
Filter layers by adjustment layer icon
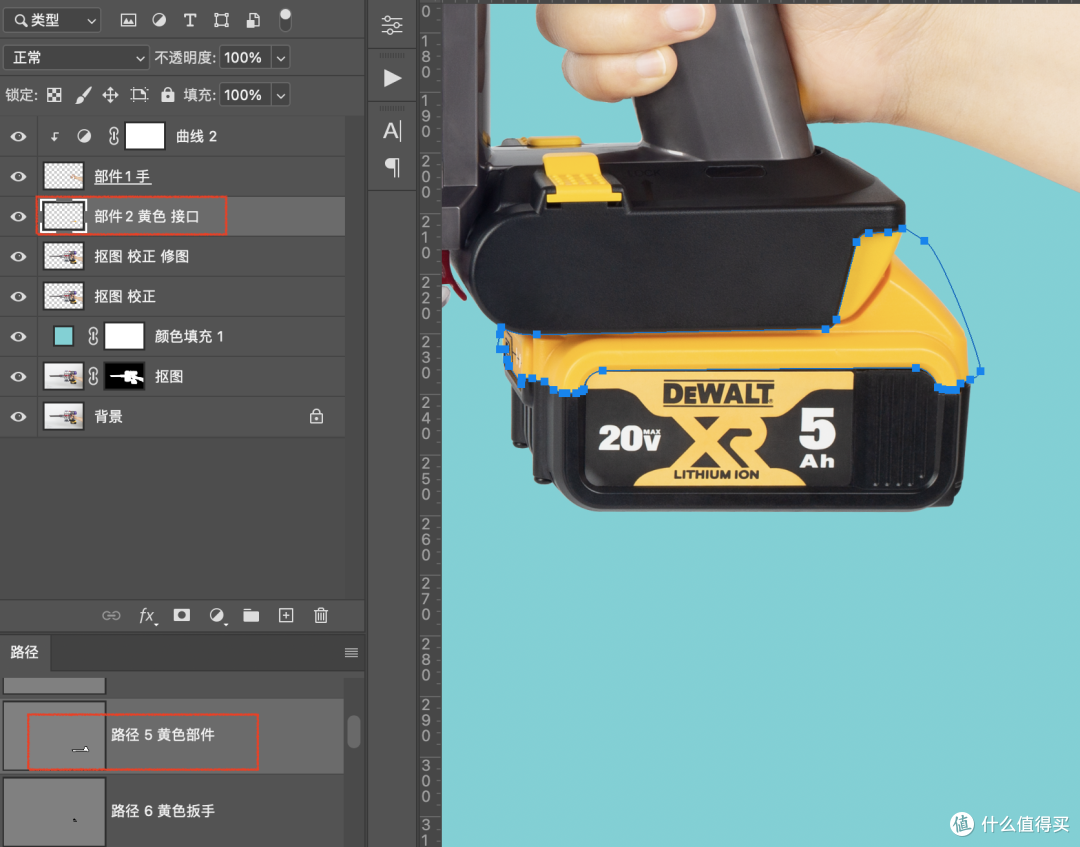159,20
